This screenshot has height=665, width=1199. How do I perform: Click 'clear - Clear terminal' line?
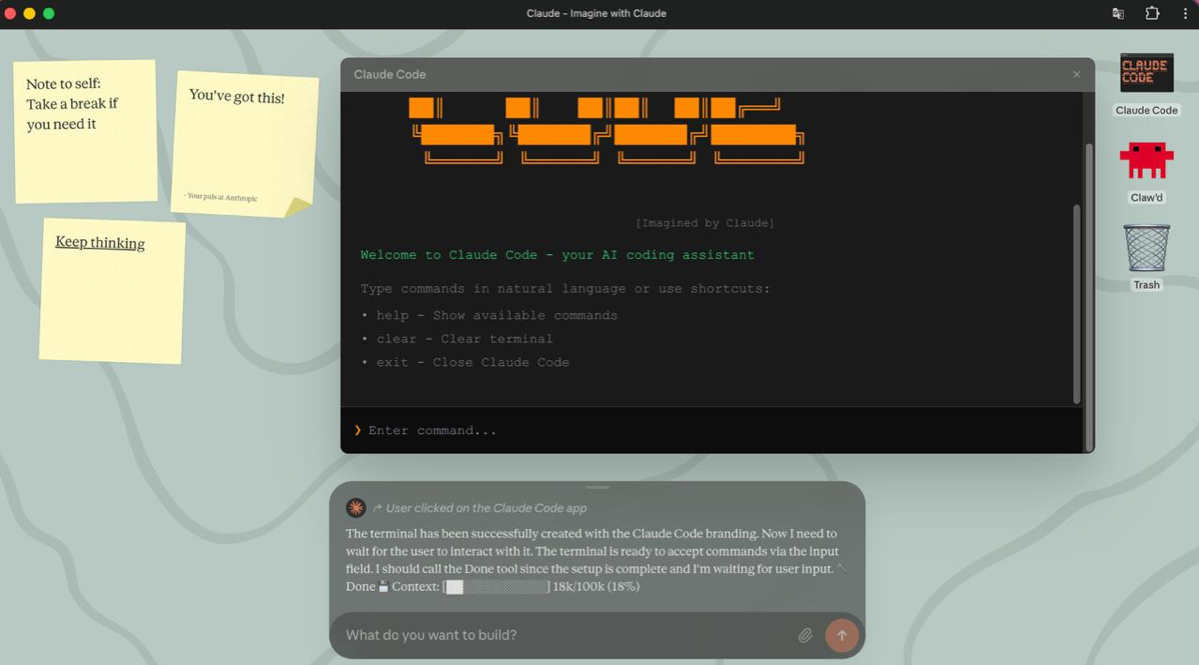point(457,339)
